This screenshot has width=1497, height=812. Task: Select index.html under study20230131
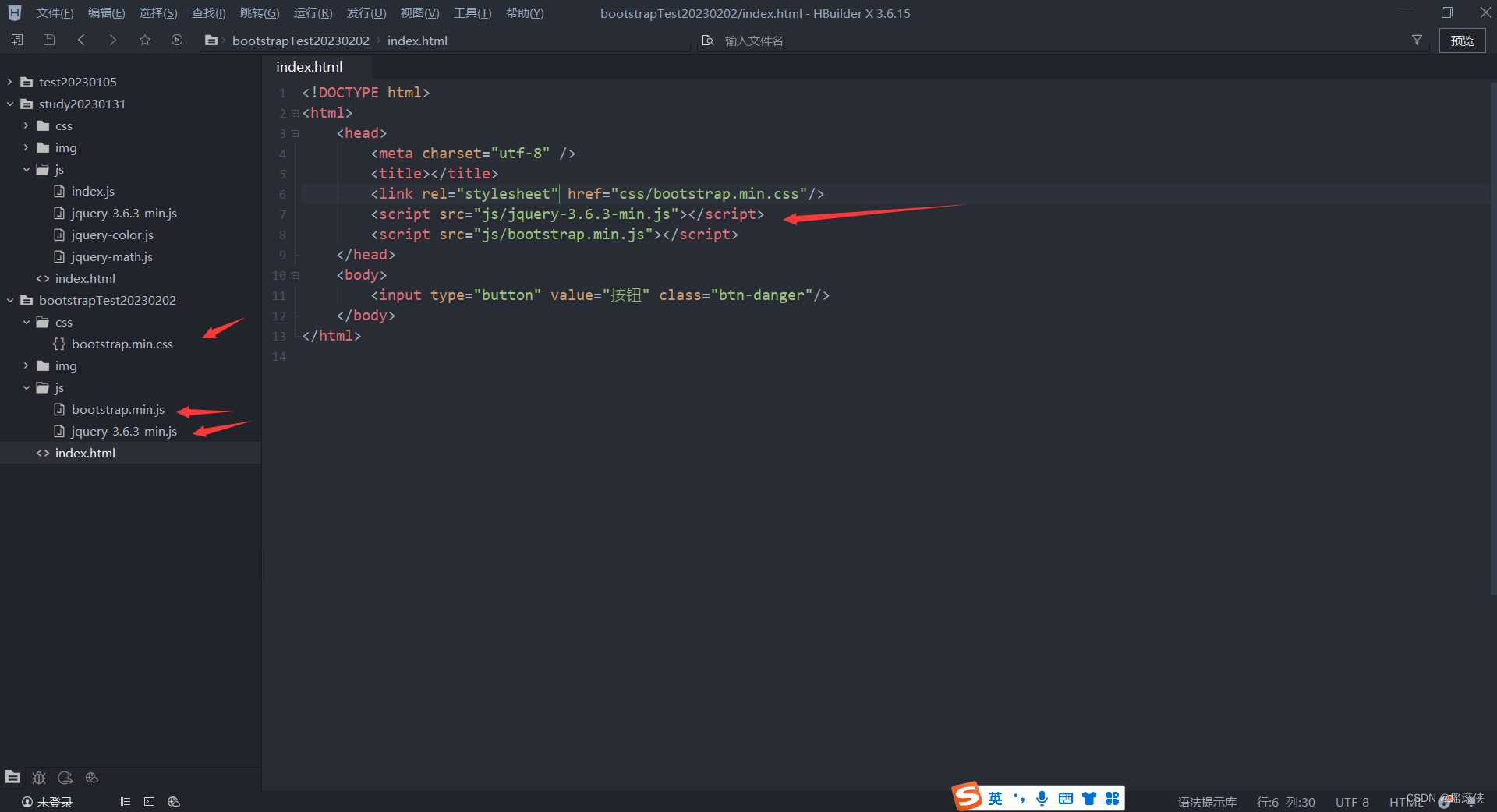coord(85,278)
